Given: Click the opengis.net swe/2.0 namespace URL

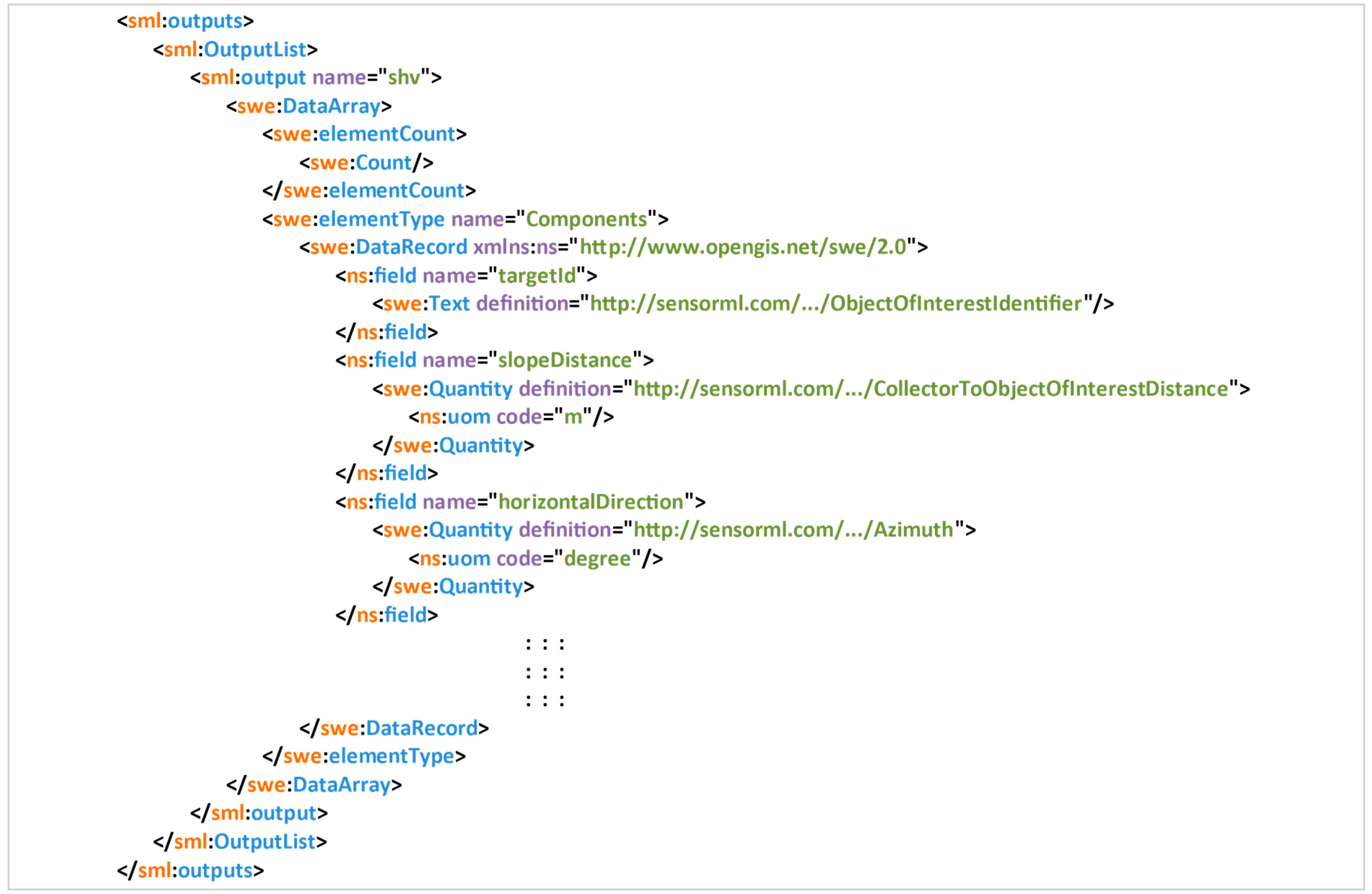Looking at the screenshot, I should tap(743, 247).
